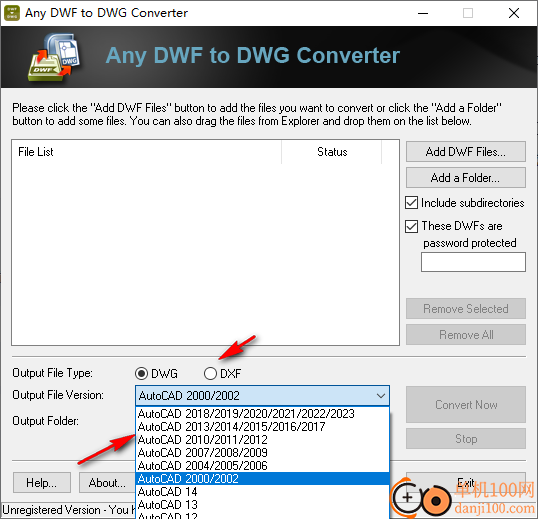Click the Remove All button
The height and width of the screenshot is (519, 538).
466,335
